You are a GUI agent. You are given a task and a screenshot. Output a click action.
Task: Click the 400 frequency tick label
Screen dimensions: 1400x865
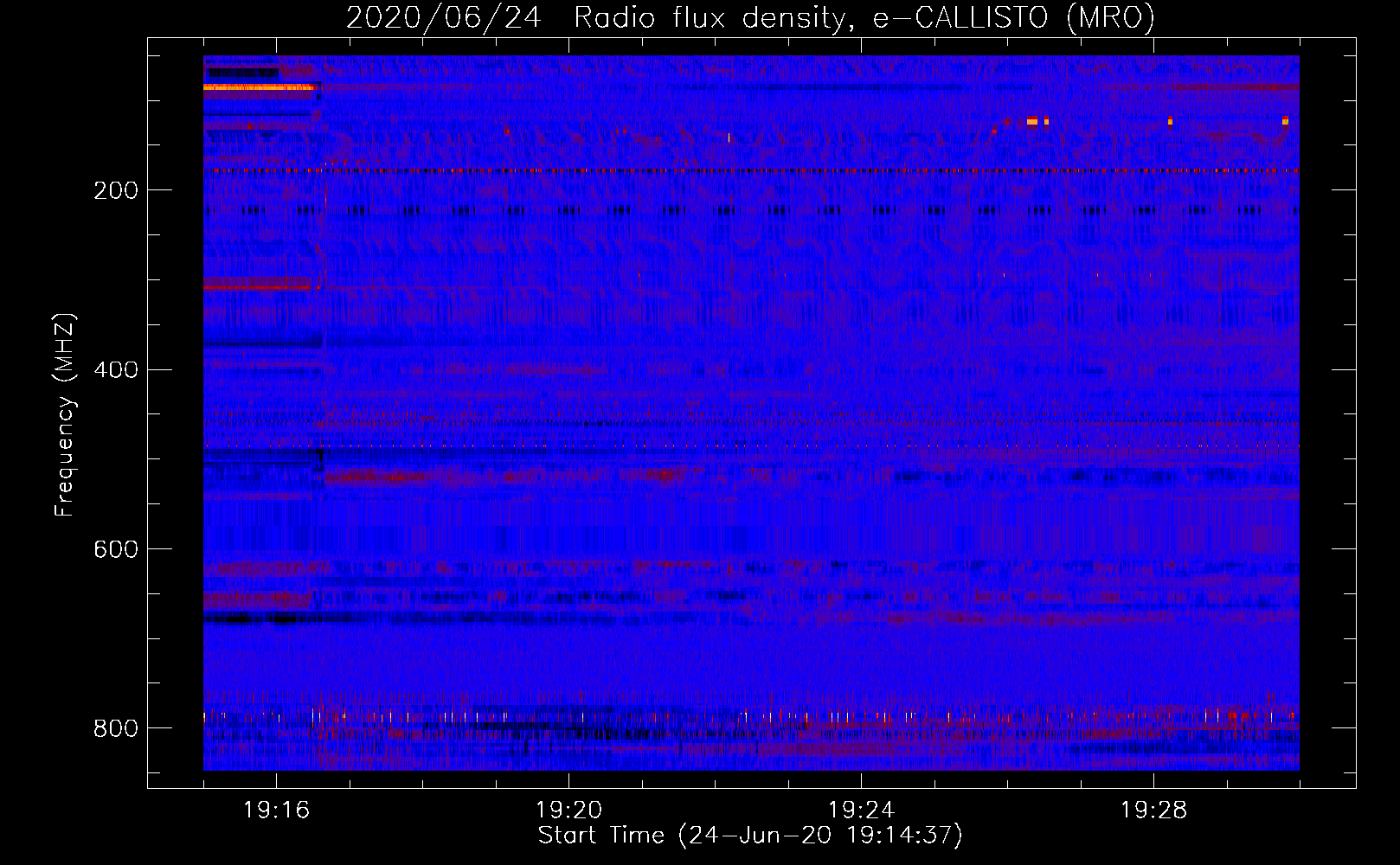point(116,370)
